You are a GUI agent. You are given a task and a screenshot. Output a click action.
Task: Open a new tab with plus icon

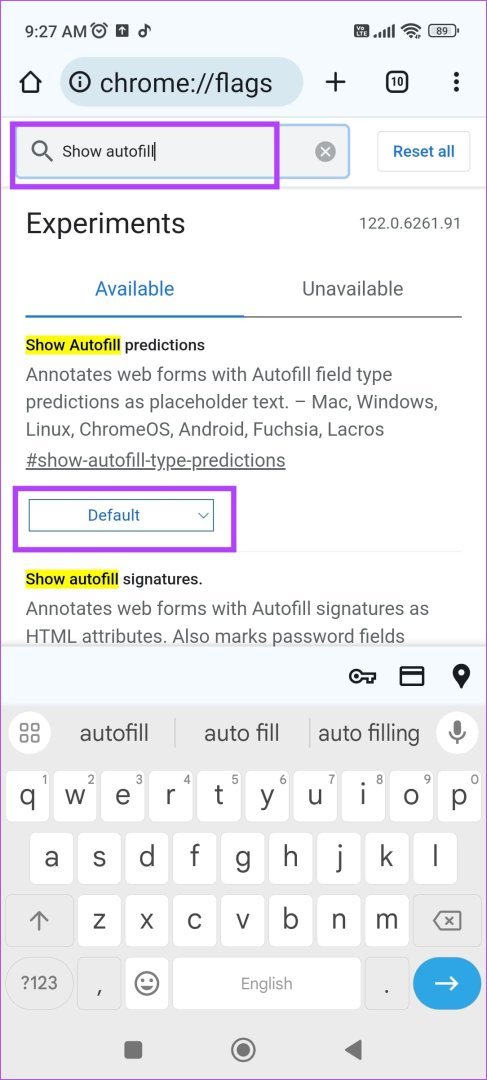click(x=335, y=83)
